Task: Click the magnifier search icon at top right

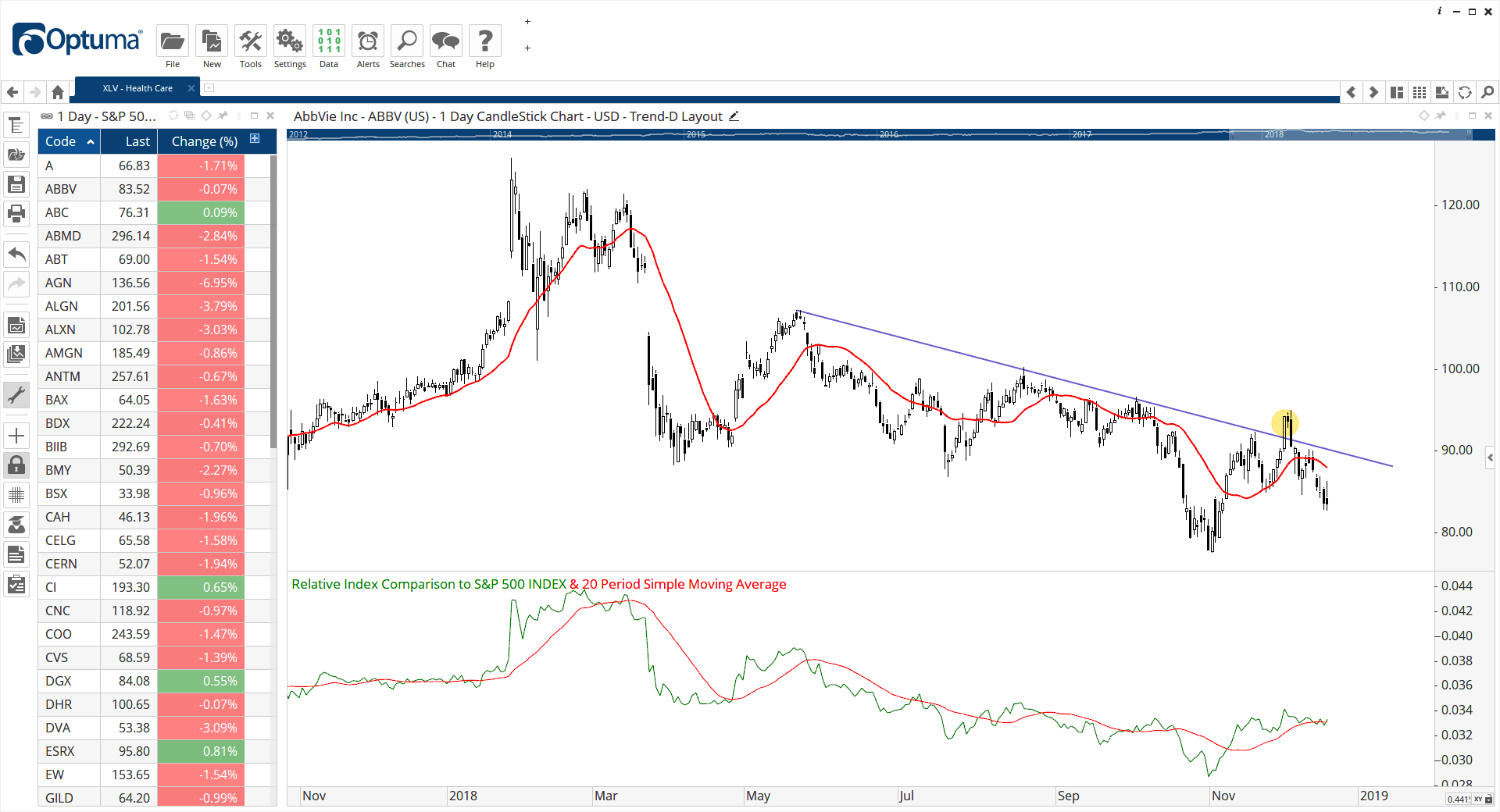Action: 1487,92
